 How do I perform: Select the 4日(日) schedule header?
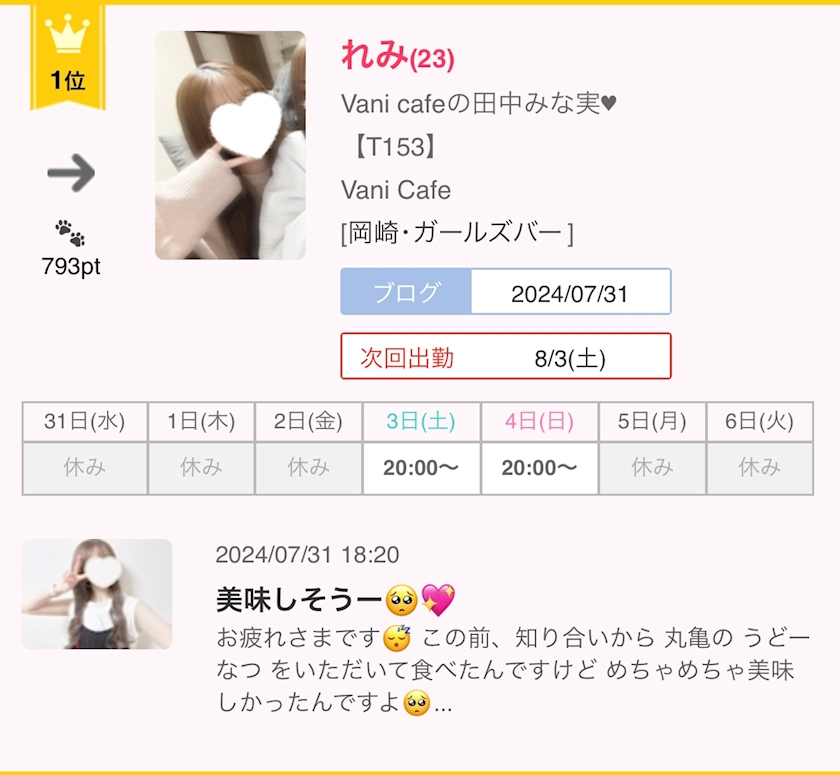(539, 422)
